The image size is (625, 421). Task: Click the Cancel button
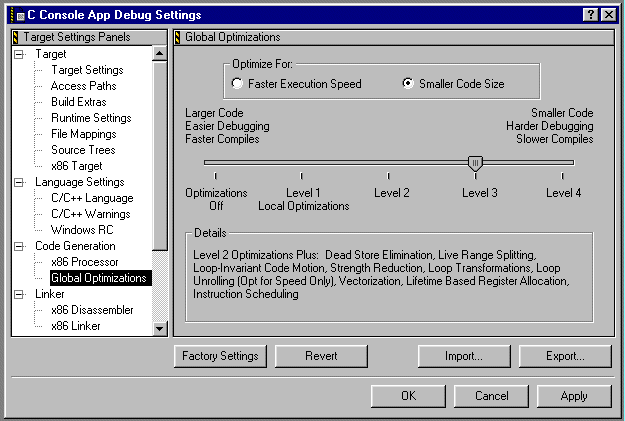point(491,396)
